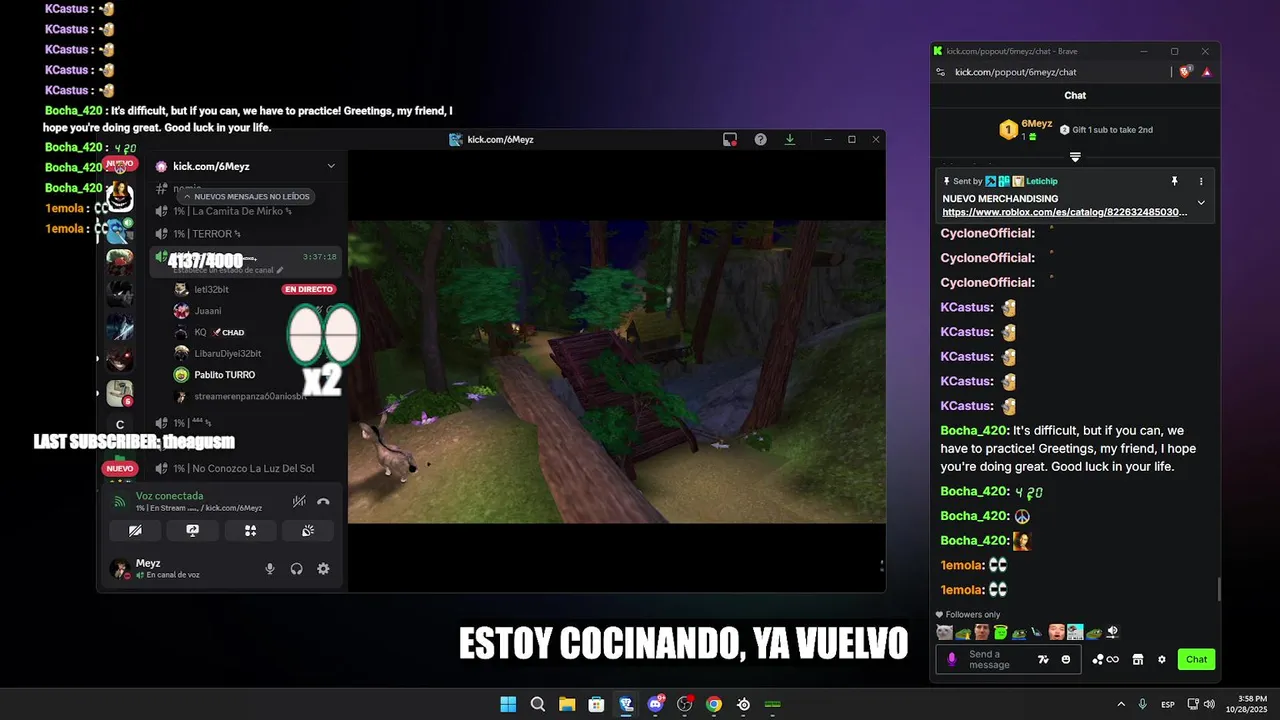Image resolution: width=1280 pixels, height=720 pixels.
Task: Toggle headphones deafen in Discord
Action: 297,569
